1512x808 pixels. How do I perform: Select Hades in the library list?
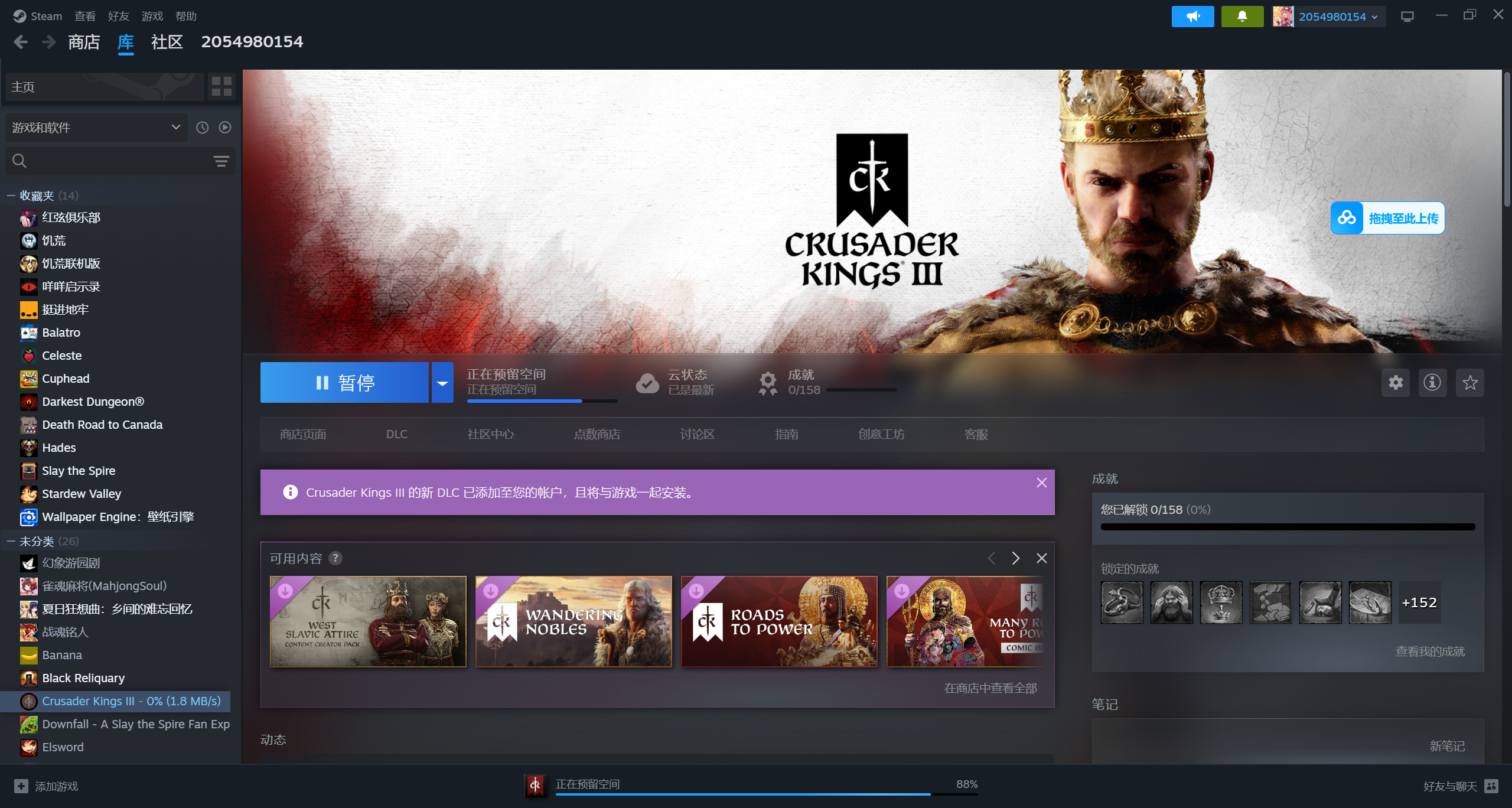click(59, 448)
